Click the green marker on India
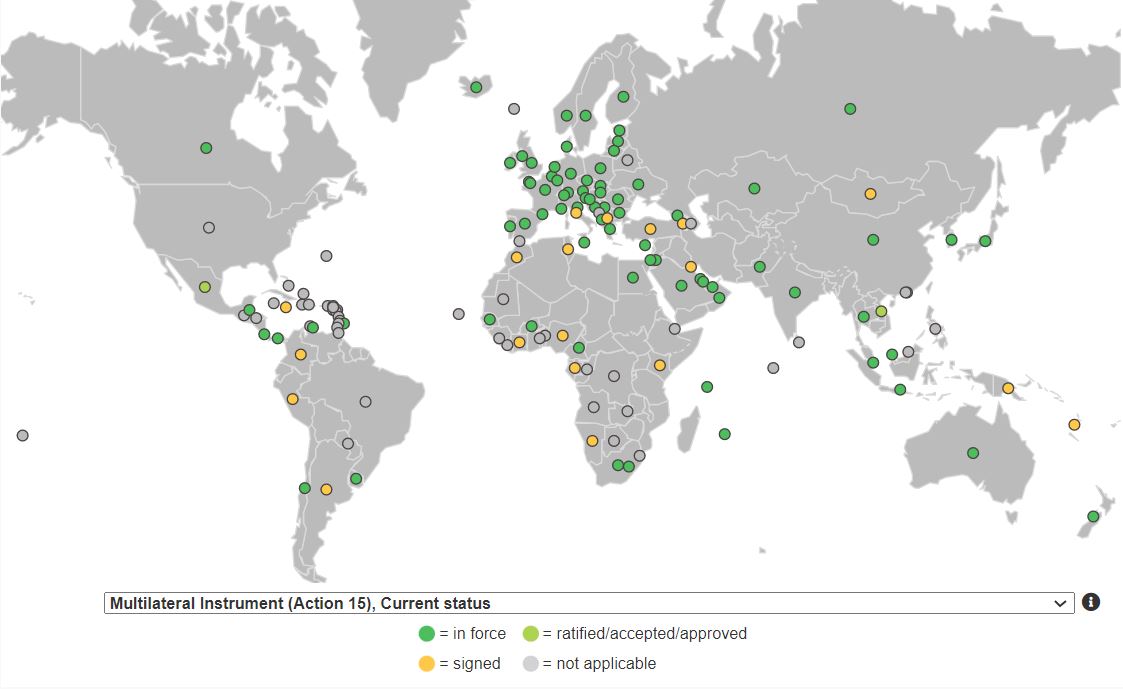Image resolution: width=1123 pixels, height=689 pixels. click(x=793, y=290)
